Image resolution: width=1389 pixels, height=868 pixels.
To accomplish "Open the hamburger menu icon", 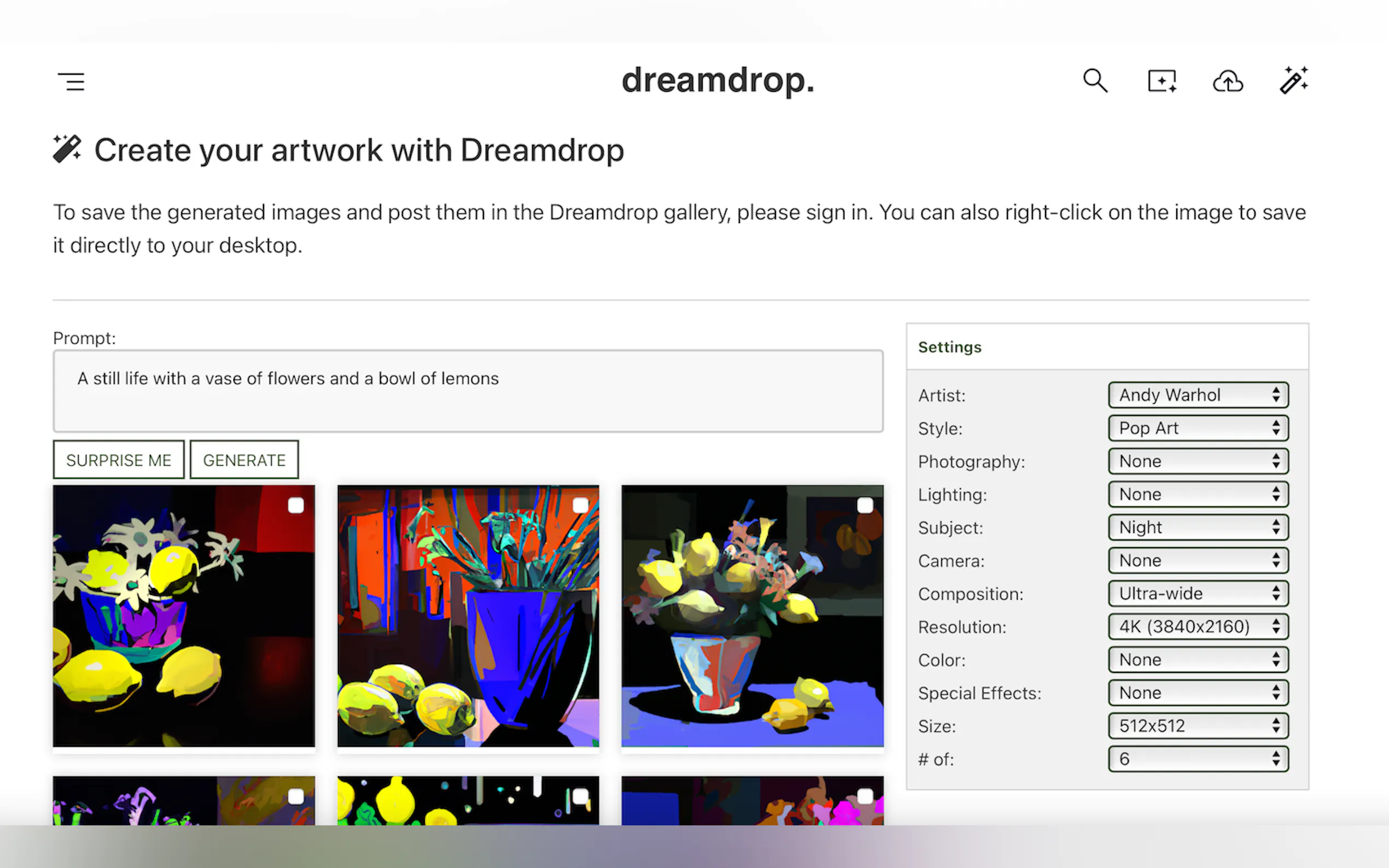I will 71,81.
